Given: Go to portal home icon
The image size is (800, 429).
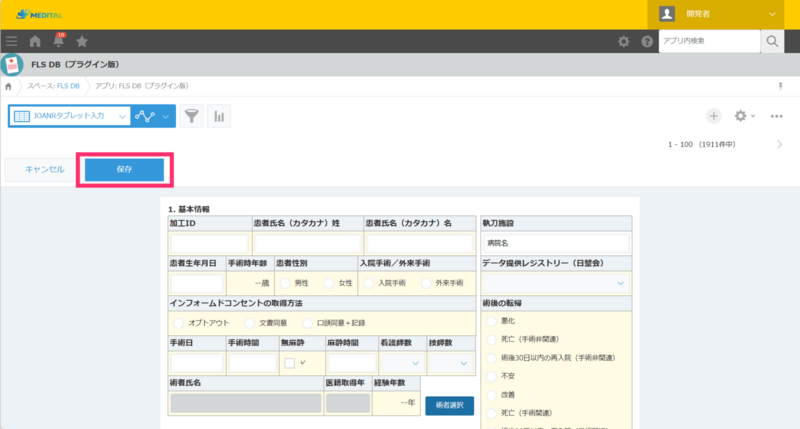Looking at the screenshot, I should pos(35,41).
